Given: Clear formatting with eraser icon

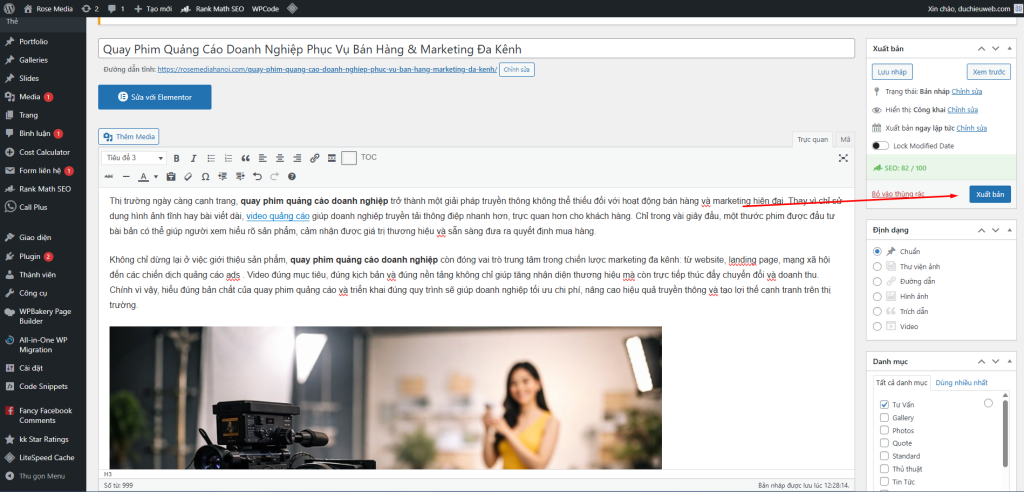Looking at the screenshot, I should 188,176.
